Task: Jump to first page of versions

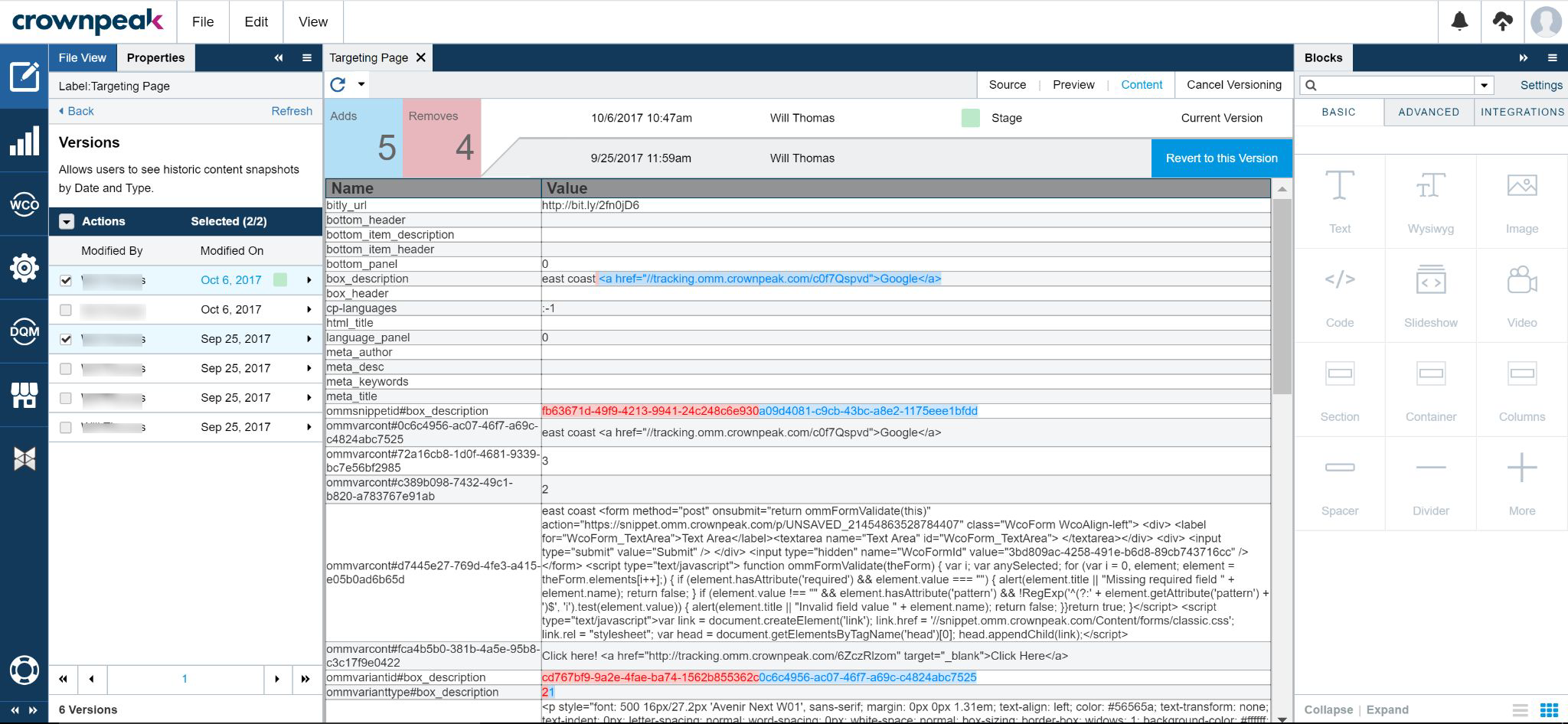Action: [x=64, y=679]
